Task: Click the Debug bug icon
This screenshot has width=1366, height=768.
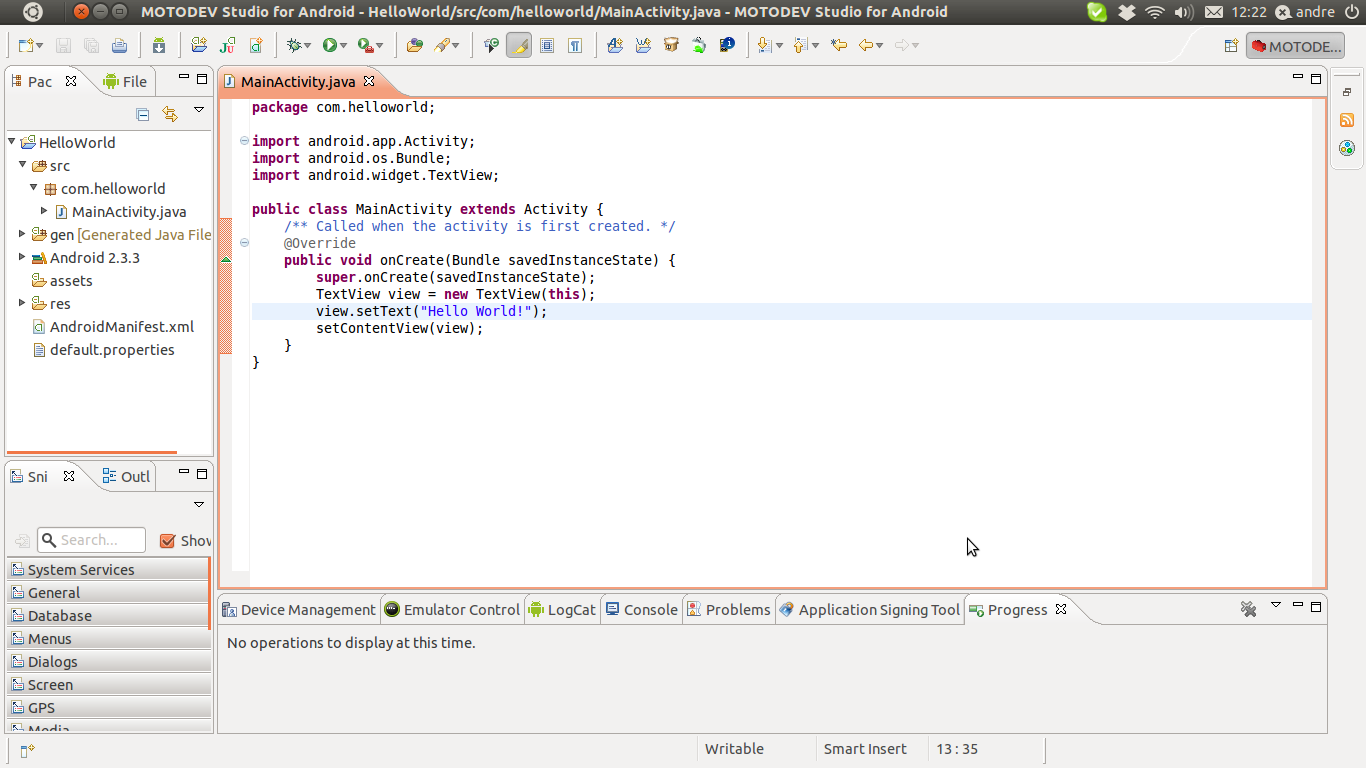Action: click(293, 45)
